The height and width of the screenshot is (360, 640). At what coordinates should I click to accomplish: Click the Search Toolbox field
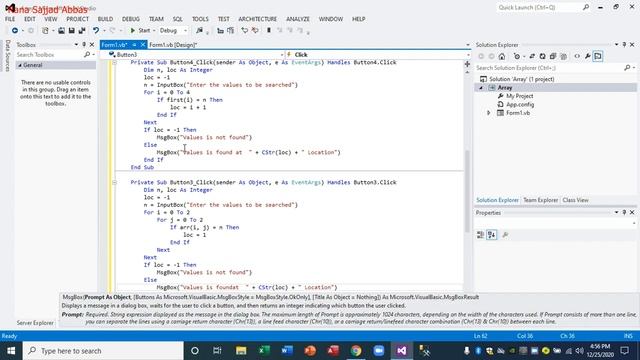pyautogui.click(x=49, y=55)
